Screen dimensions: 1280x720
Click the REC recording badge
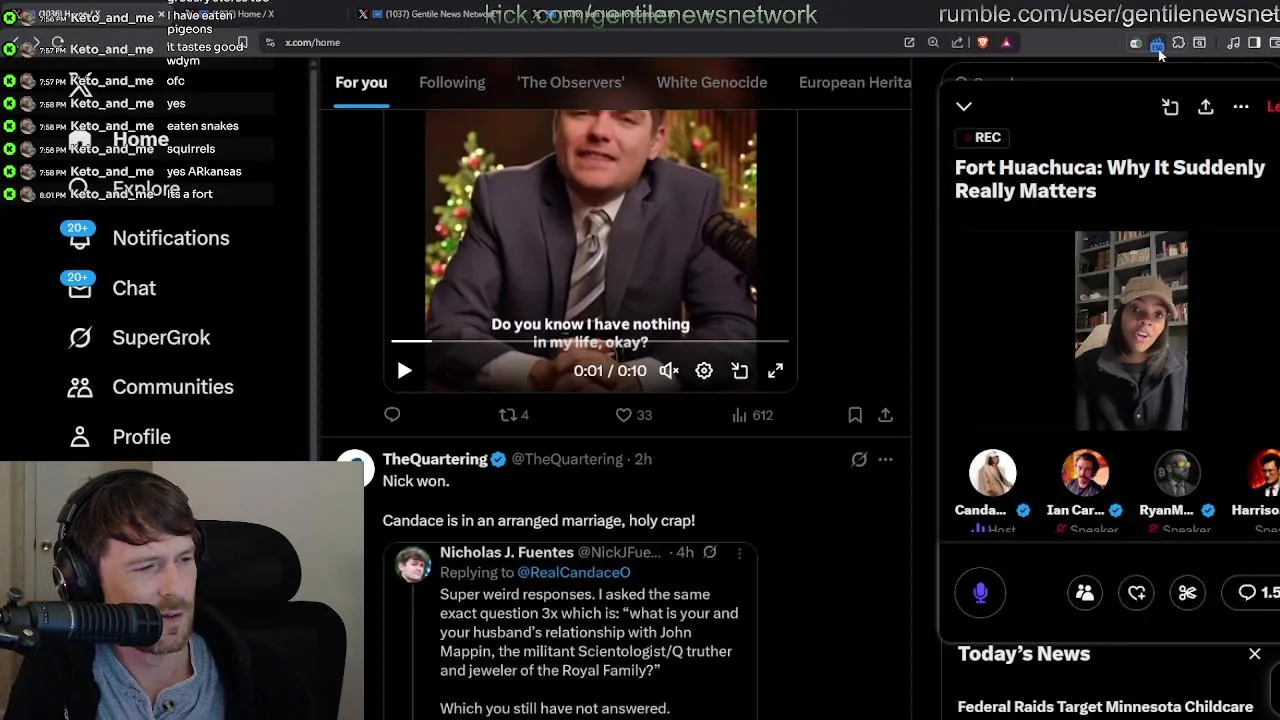[x=980, y=137]
